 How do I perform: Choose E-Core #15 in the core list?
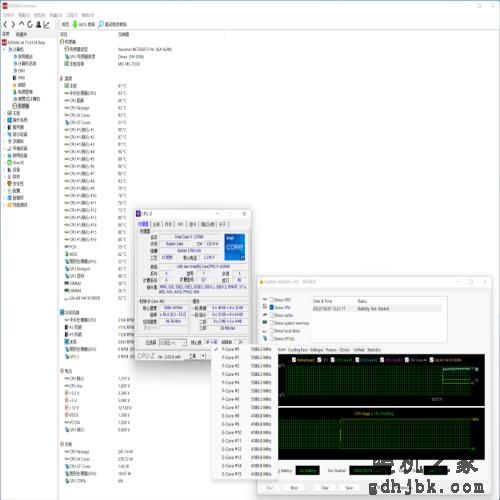click(245, 474)
